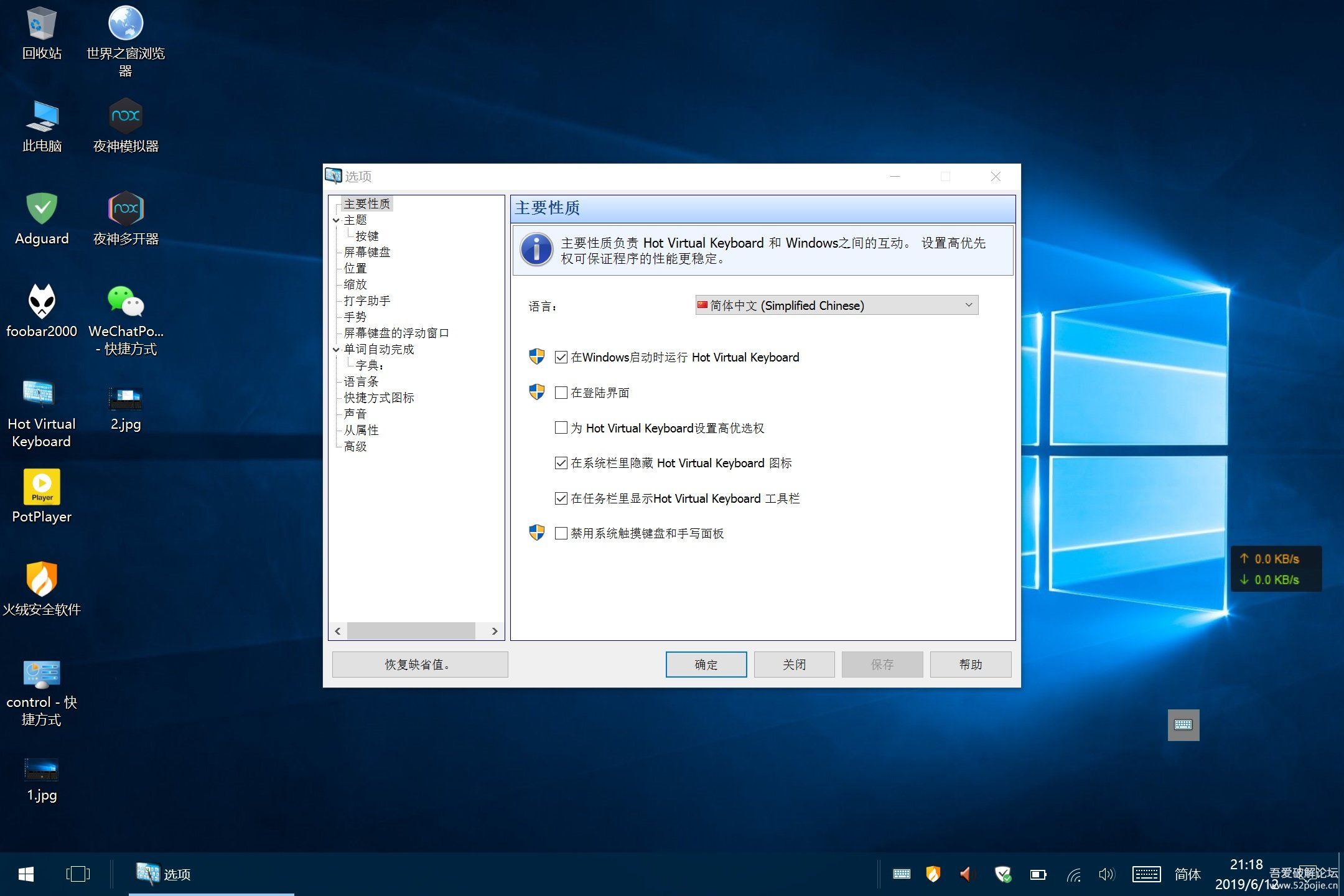The image size is (1344, 896).
Task: Click the muted red speaker tray icon
Action: click(966, 874)
